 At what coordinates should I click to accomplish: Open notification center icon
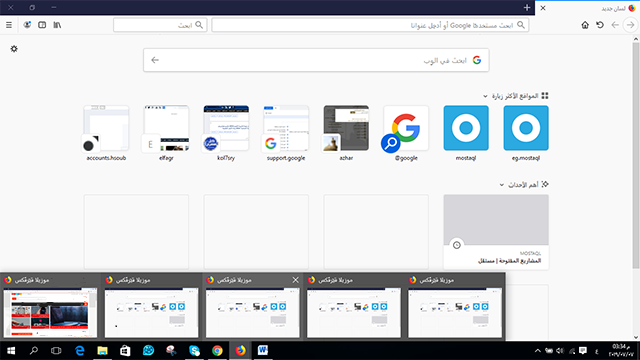(583, 351)
